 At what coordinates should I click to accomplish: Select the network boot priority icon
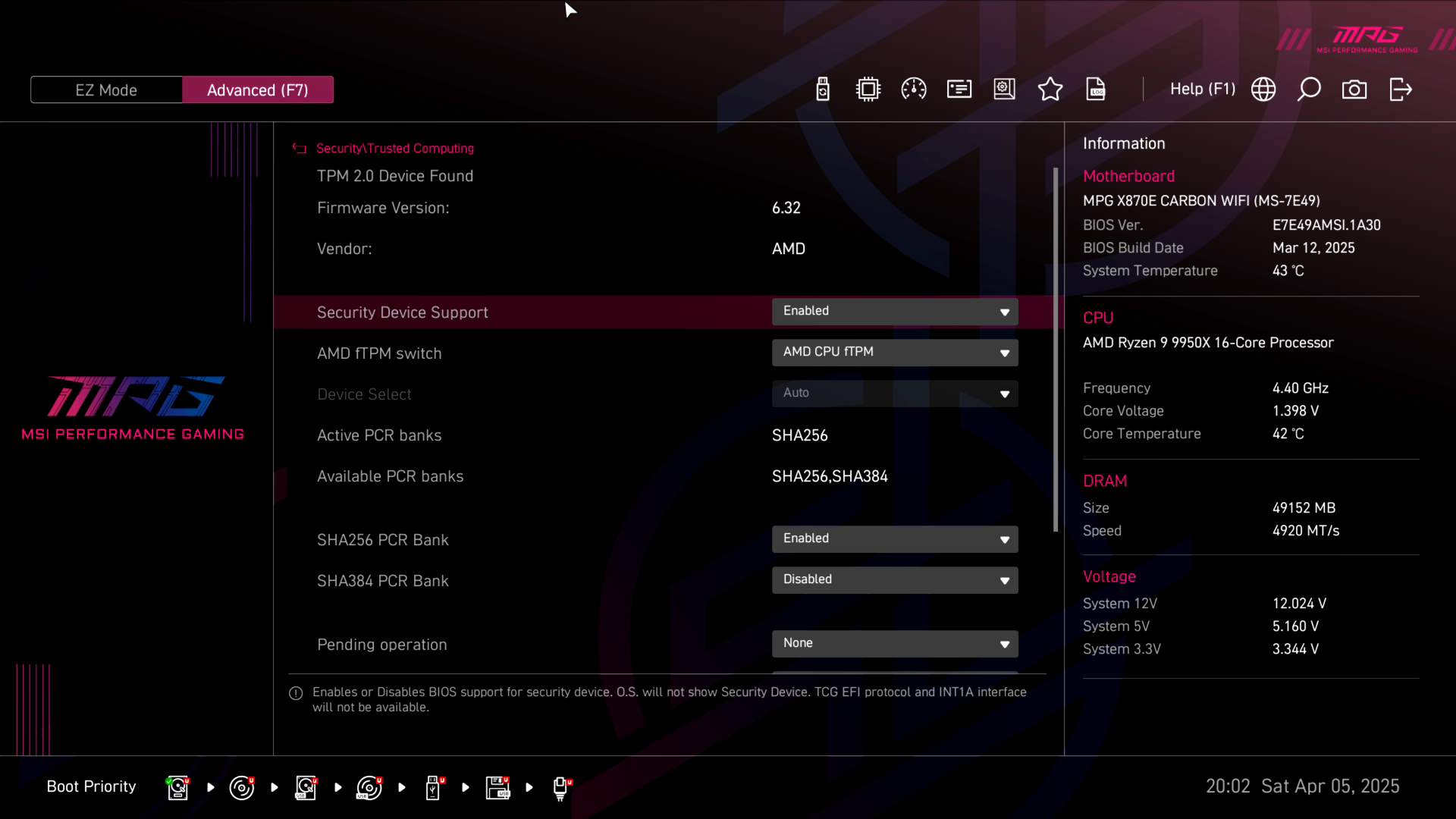tap(561, 787)
